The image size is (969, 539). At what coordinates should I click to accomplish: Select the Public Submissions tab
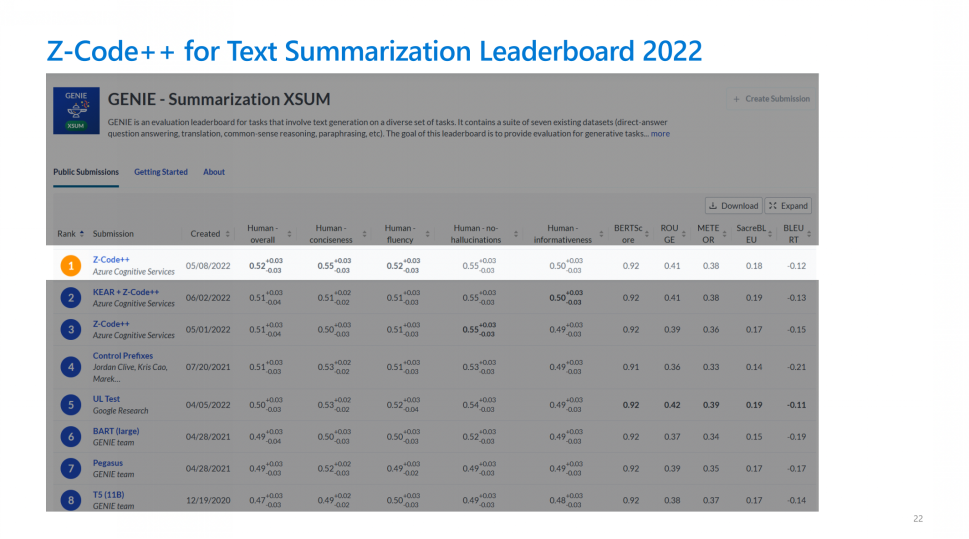[x=86, y=172]
